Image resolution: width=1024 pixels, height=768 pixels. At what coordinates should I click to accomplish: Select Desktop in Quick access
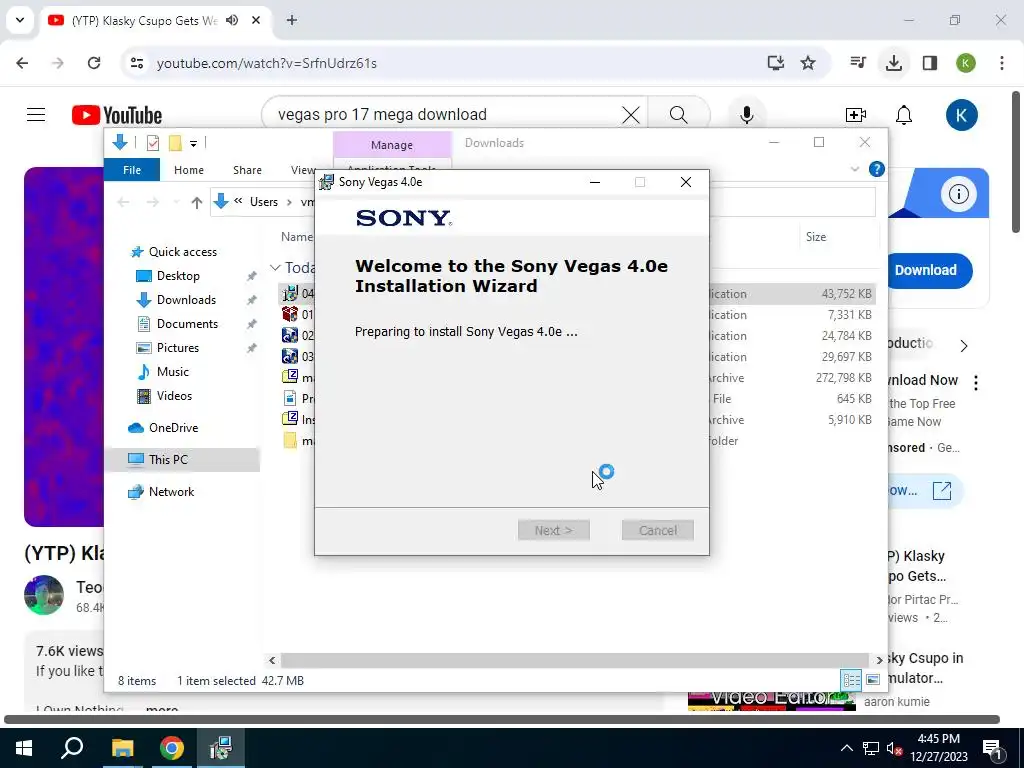(x=178, y=276)
